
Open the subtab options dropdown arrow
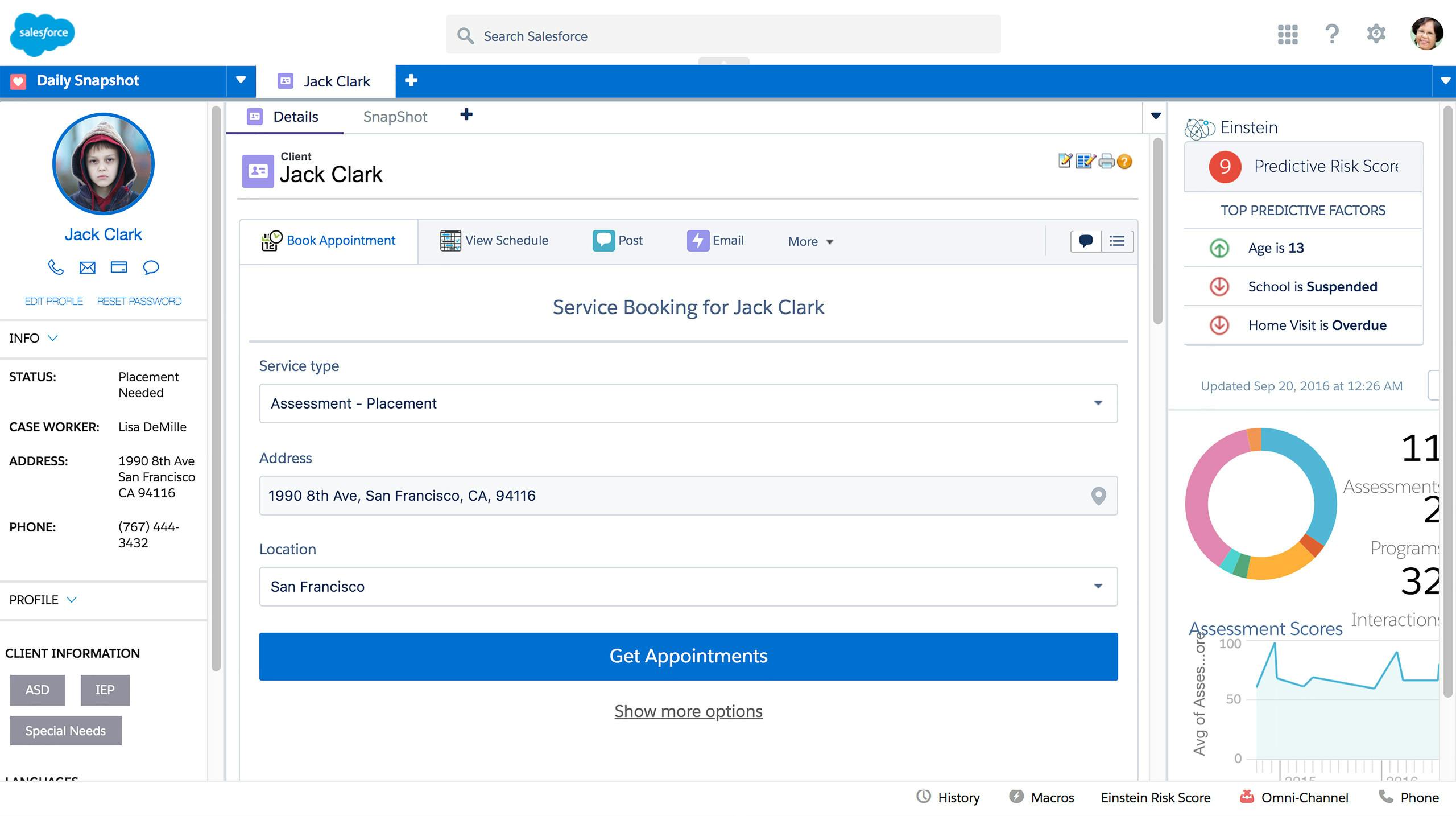1155,116
